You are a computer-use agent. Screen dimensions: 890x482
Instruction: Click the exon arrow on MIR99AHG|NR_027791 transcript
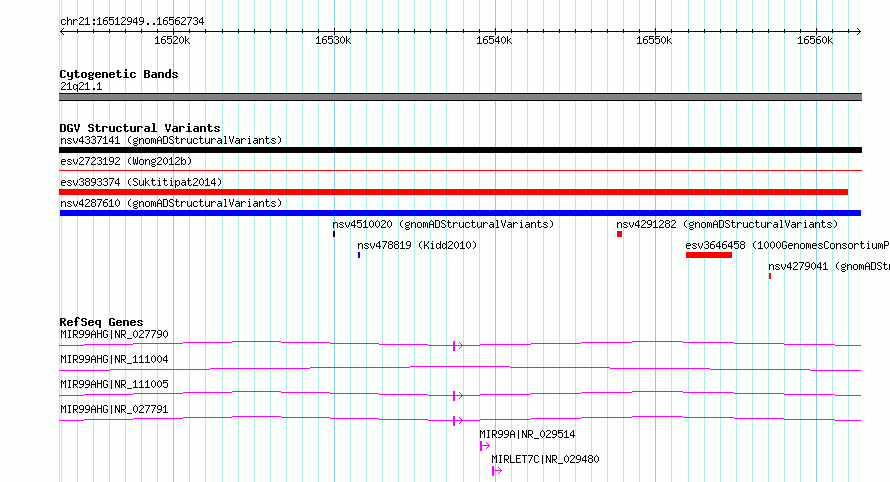457,421
